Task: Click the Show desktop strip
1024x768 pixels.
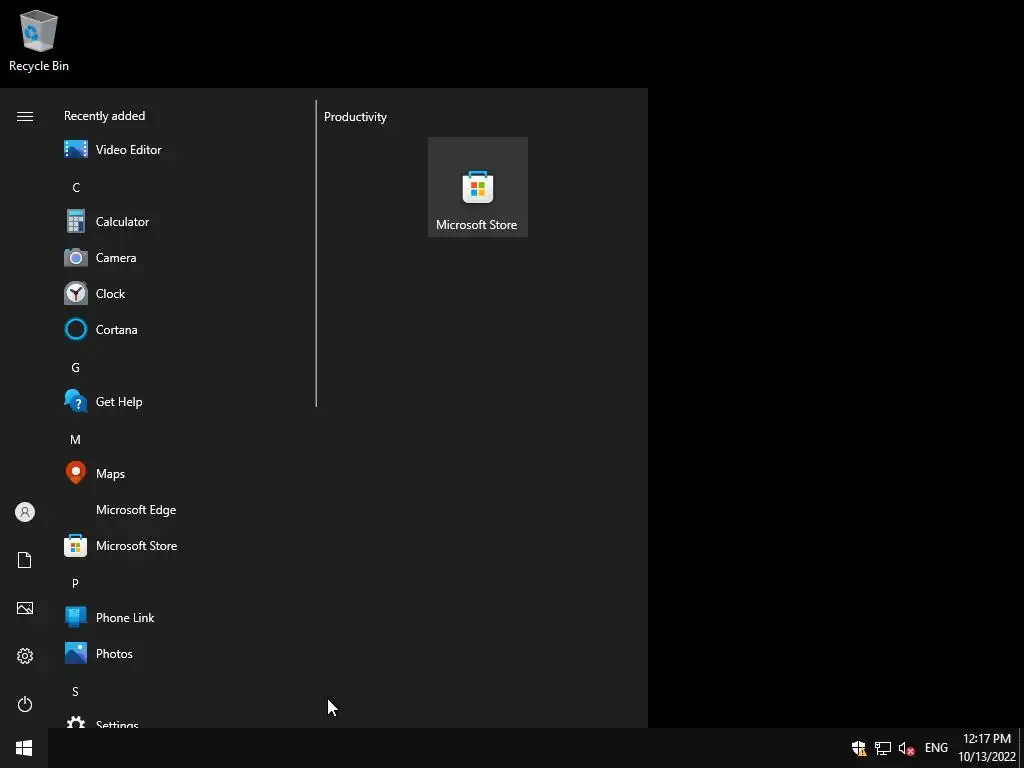Action: coord(1021,748)
